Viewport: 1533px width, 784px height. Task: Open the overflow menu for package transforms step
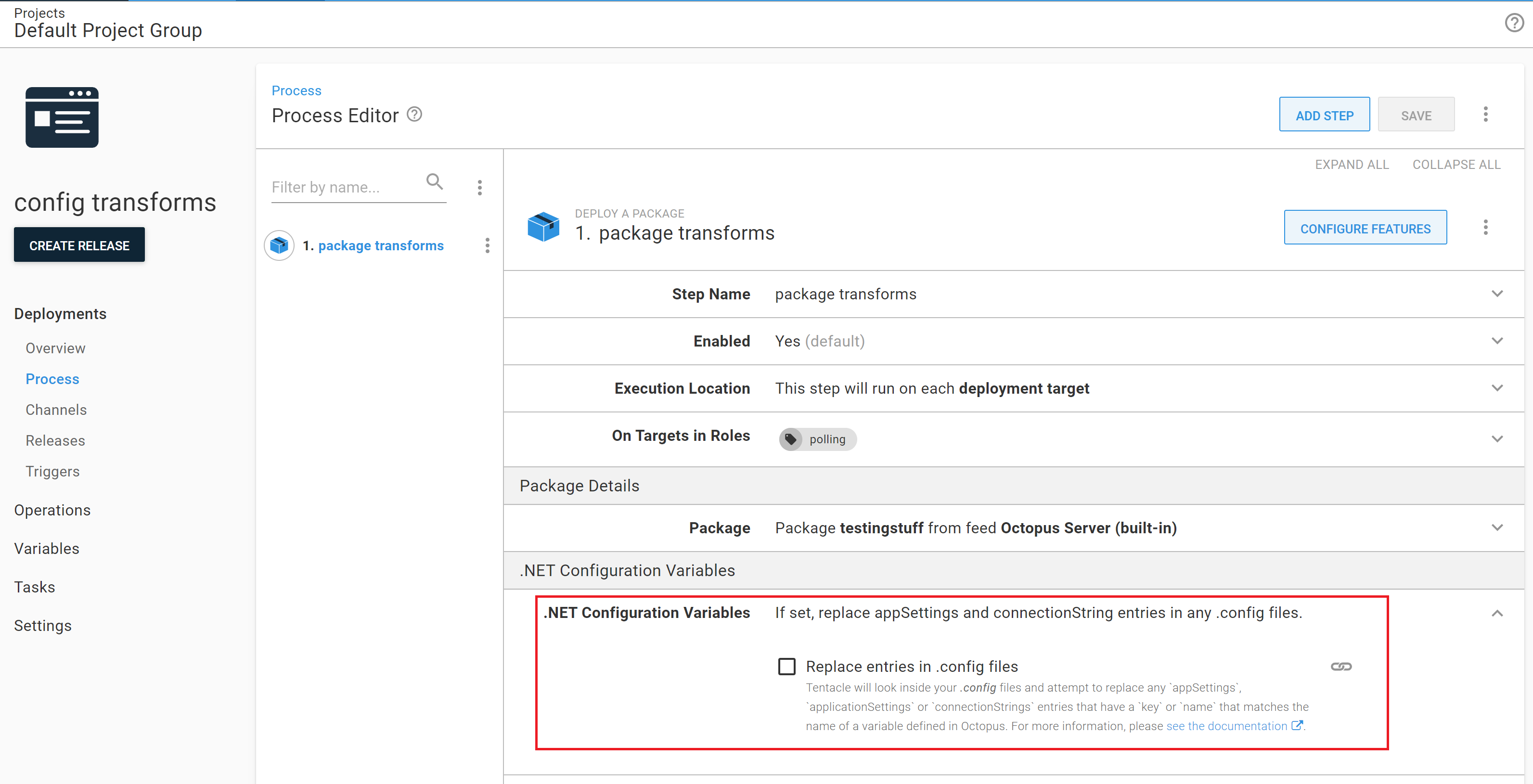(x=488, y=245)
